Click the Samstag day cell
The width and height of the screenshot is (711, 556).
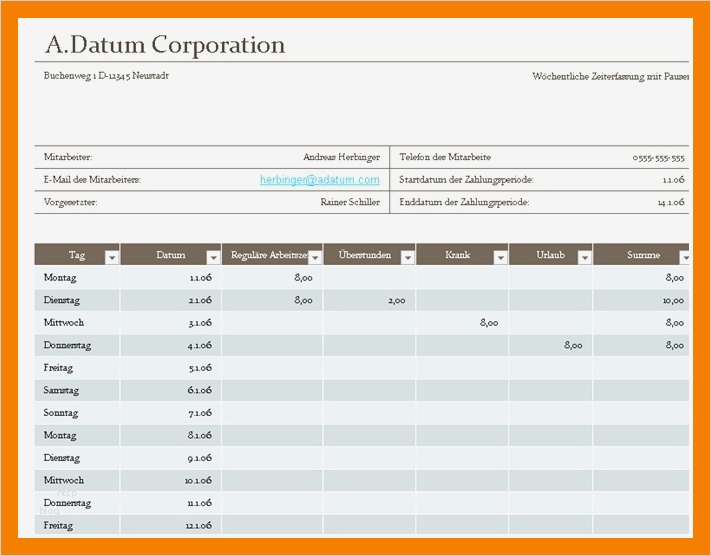(x=77, y=390)
